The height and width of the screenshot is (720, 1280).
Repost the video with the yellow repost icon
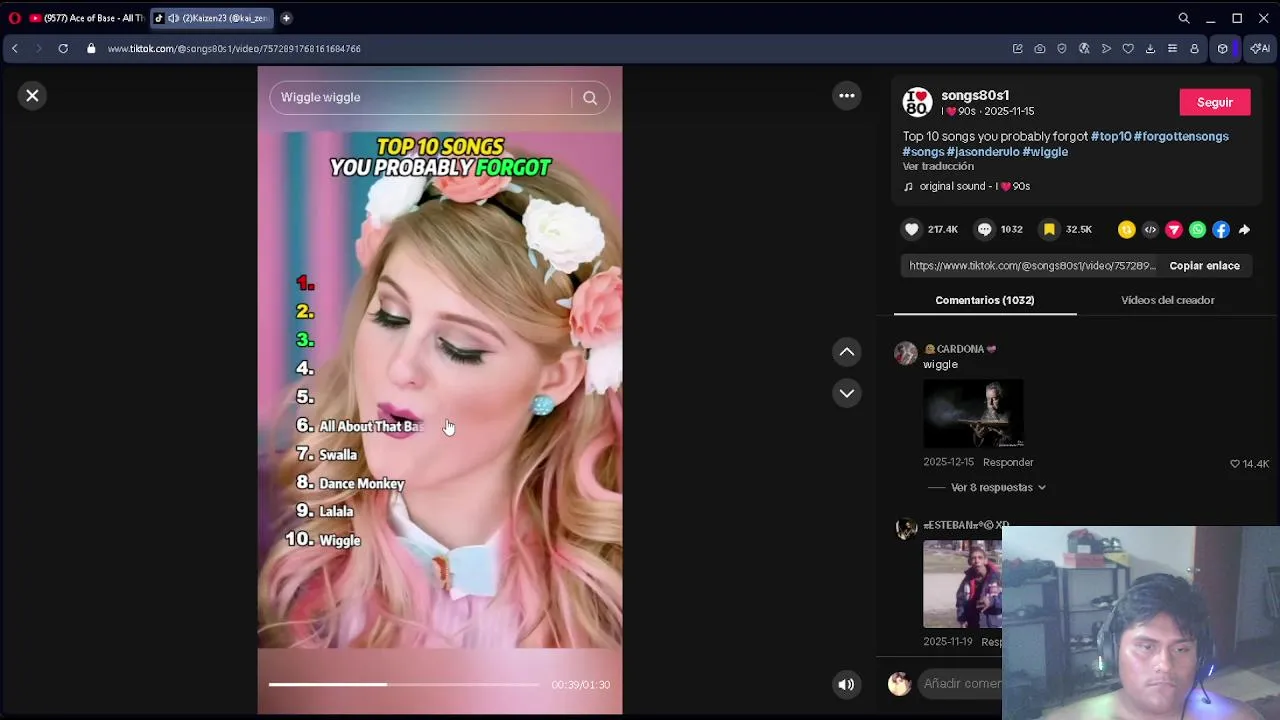click(x=1127, y=230)
